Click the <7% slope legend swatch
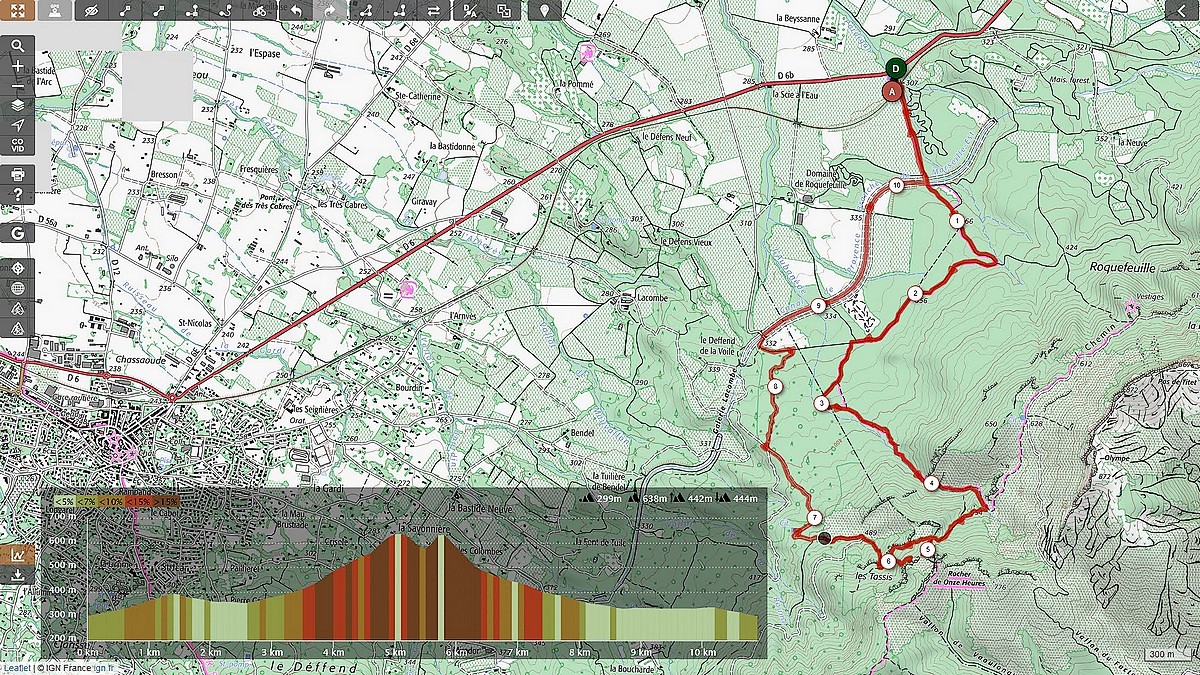This screenshot has height=675, width=1200. tap(87, 501)
